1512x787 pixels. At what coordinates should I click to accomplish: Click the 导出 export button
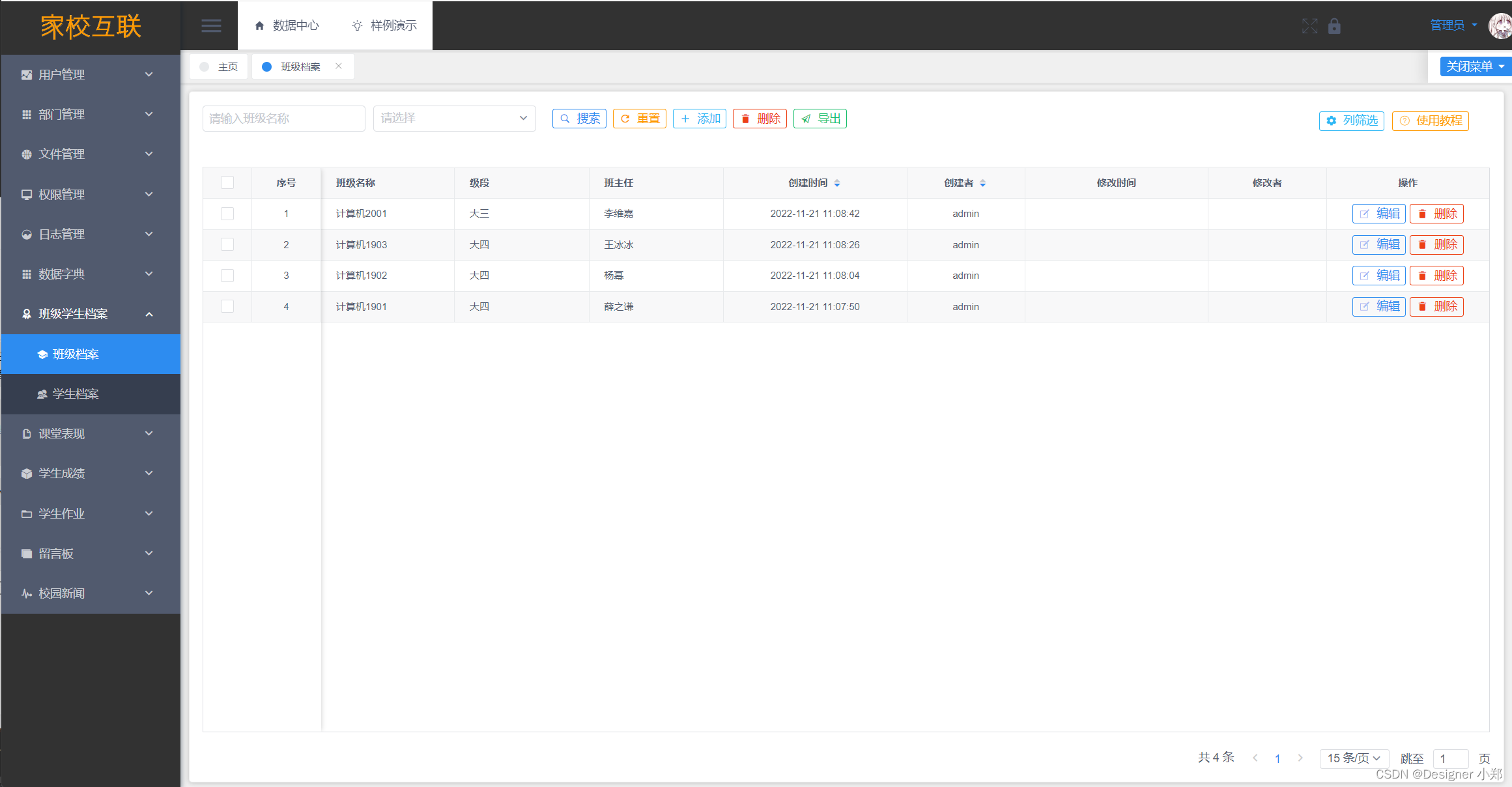(820, 119)
